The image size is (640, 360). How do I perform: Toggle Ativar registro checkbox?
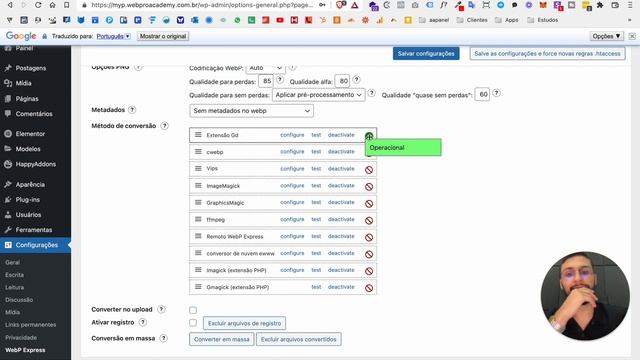click(193, 323)
